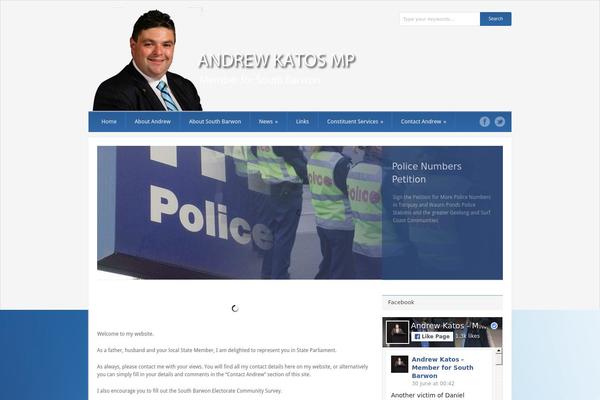Viewport: 600px width, 400px height.
Task: Click the verified badge on Facebook widget
Action: tap(494, 326)
